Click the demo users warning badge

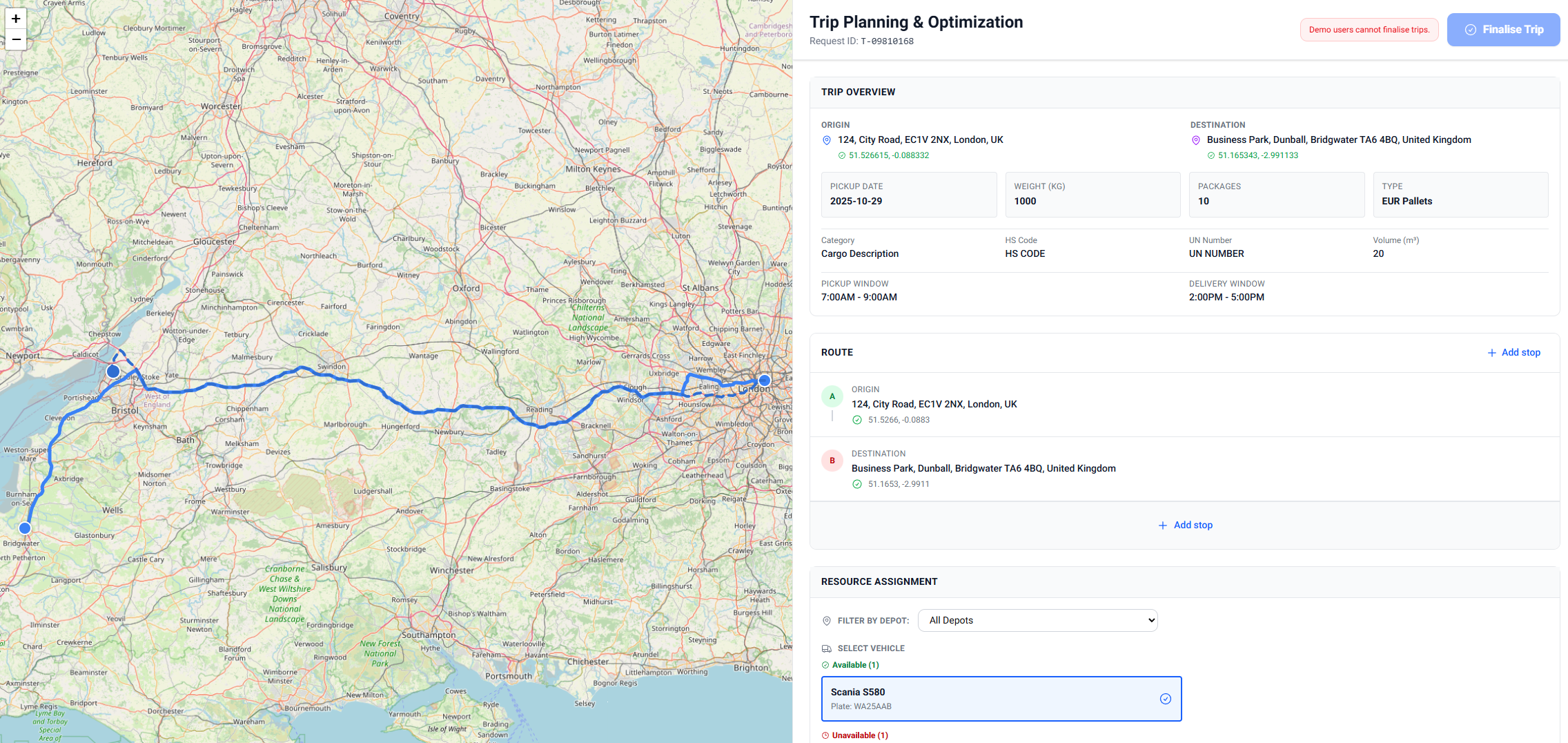click(1369, 29)
